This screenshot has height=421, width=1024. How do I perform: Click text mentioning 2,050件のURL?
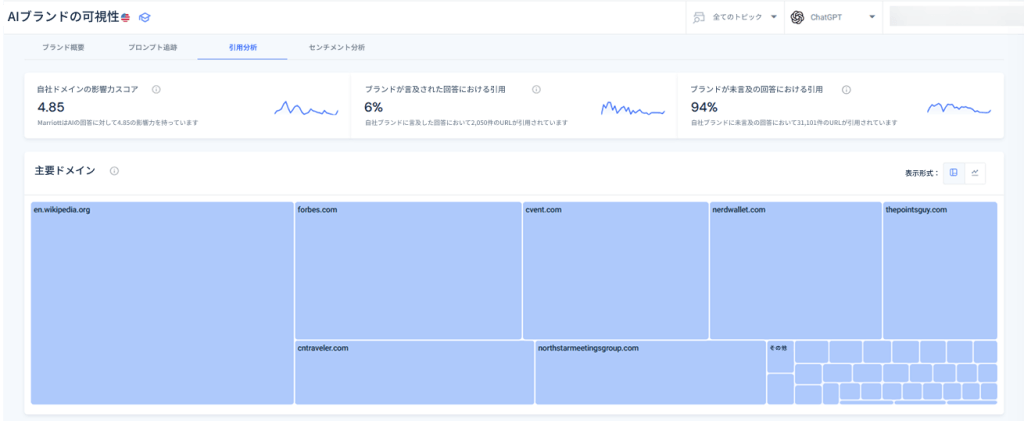click(x=466, y=123)
